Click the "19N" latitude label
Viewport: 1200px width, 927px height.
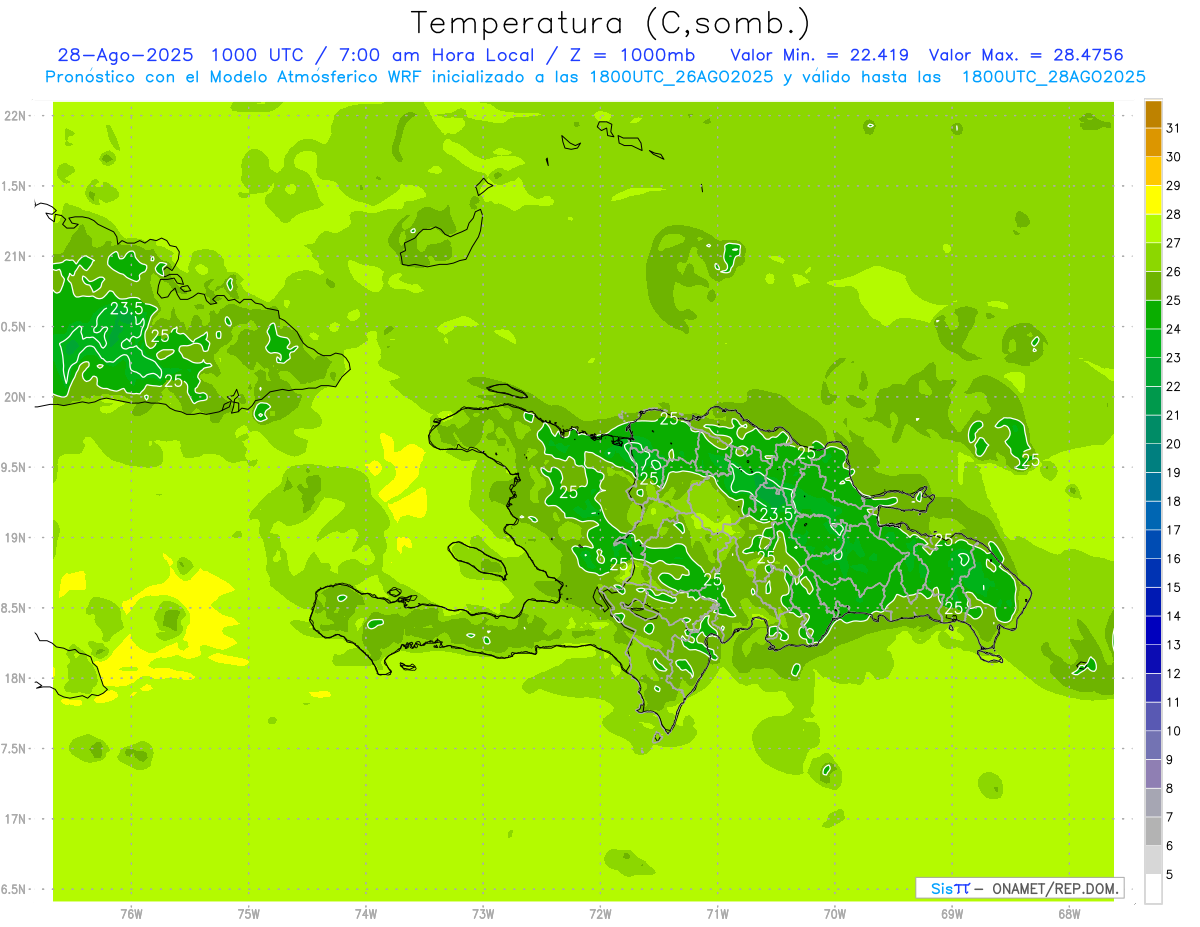coord(15,538)
